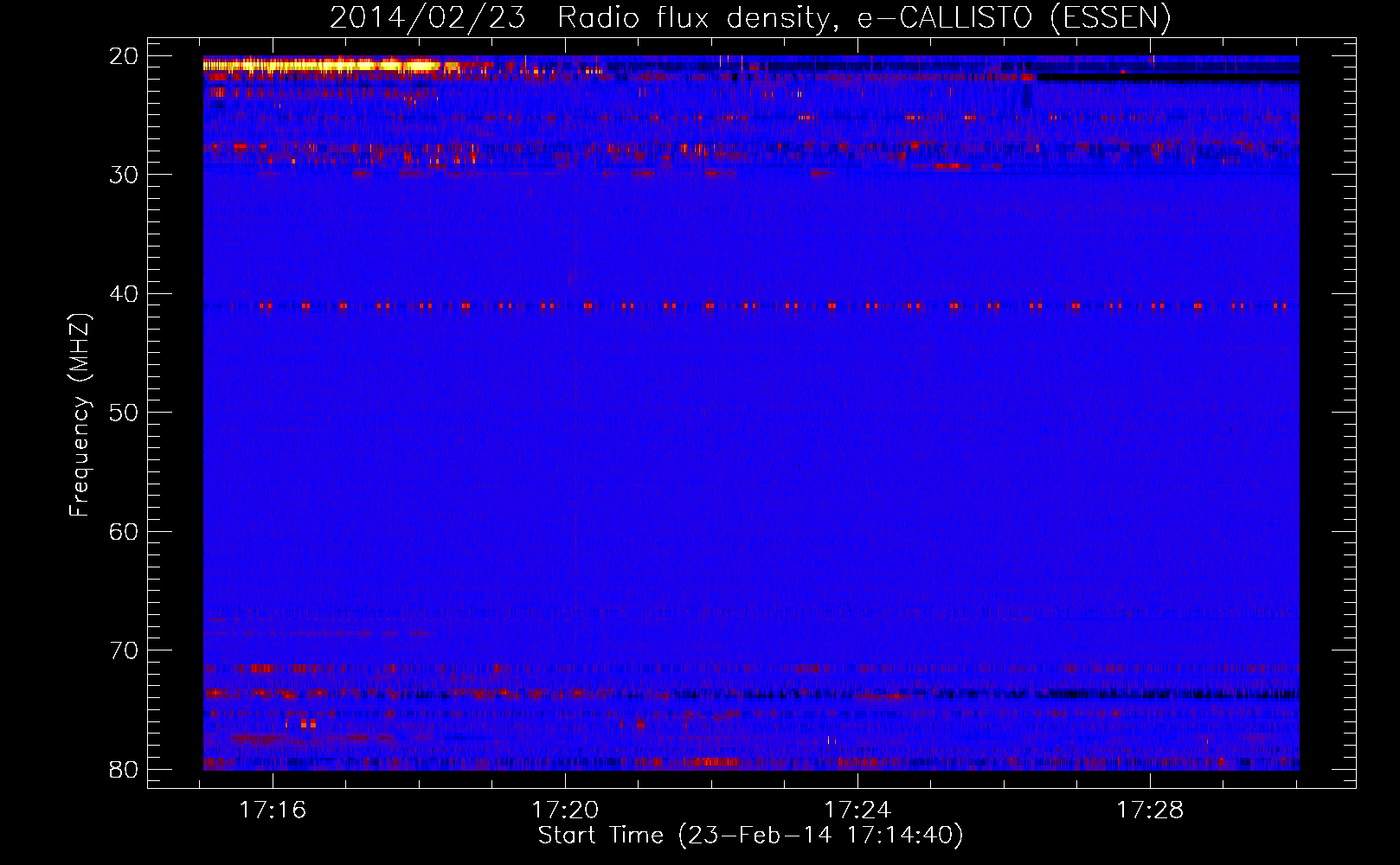1400x865 pixels.
Task: Select the 80 MHz frequency tick label
Action: (x=125, y=770)
